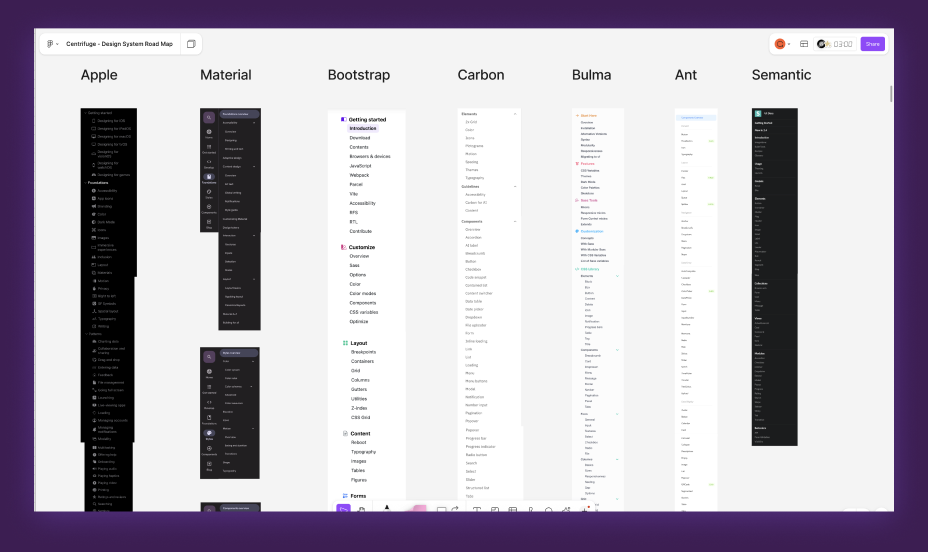This screenshot has height=552, width=928.
Task: Open the orange user avatar dropdown
Action: click(x=782, y=44)
